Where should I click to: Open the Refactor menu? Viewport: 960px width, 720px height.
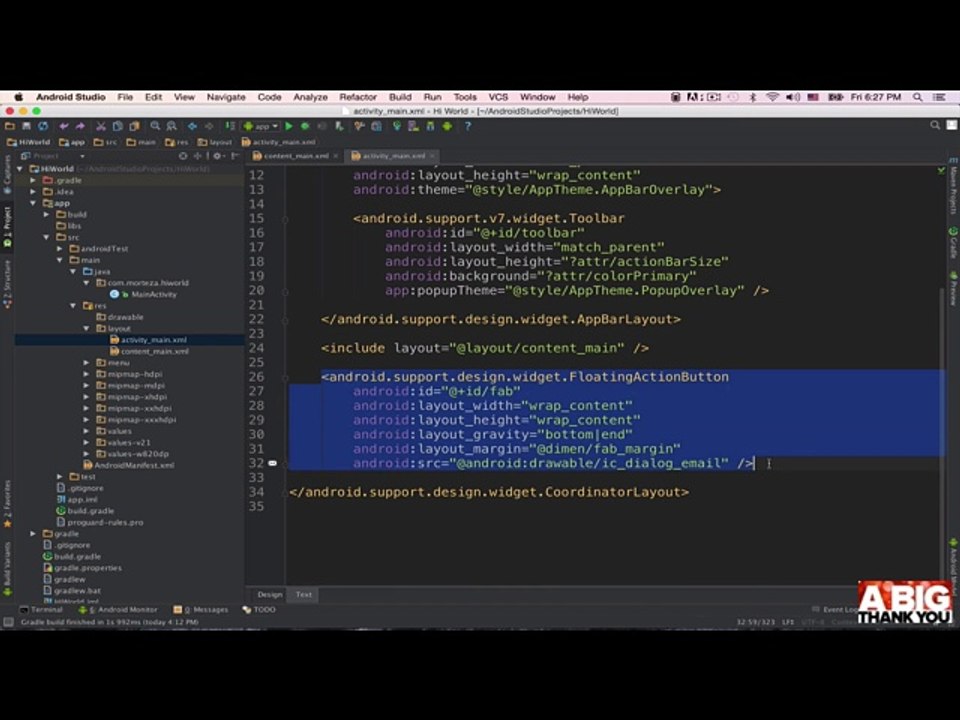(358, 97)
